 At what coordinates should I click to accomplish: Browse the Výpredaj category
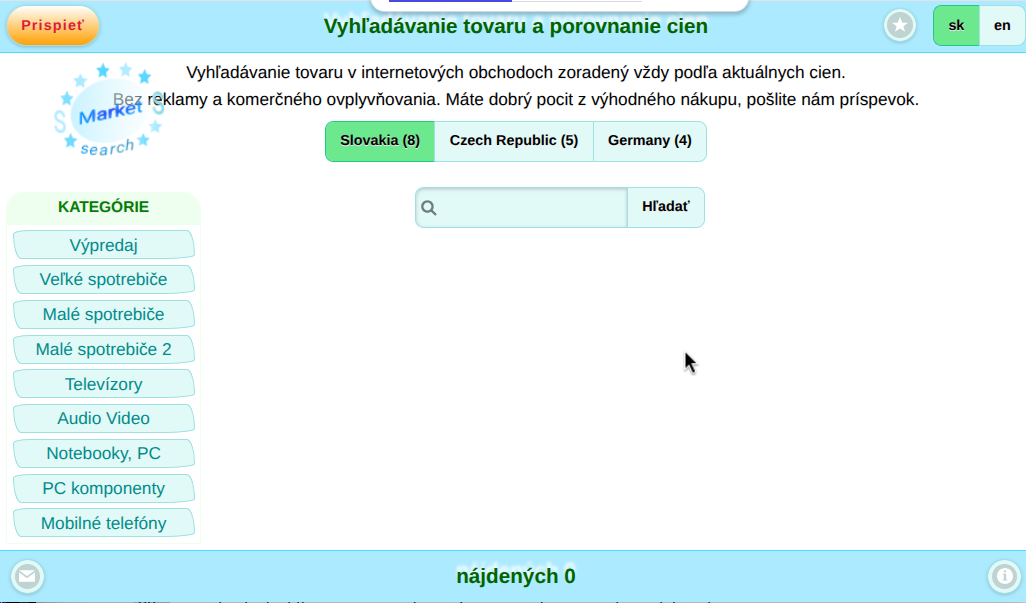coord(104,244)
